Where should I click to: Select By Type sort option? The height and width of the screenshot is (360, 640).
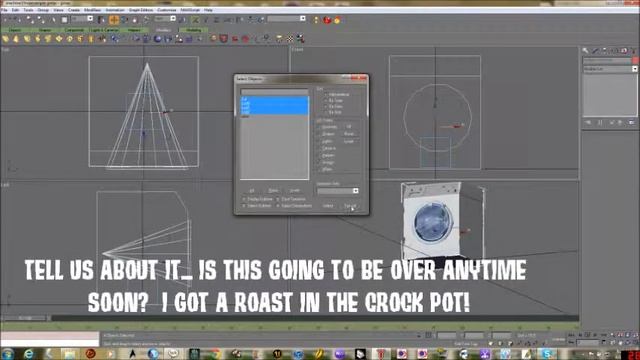[x=333, y=100]
